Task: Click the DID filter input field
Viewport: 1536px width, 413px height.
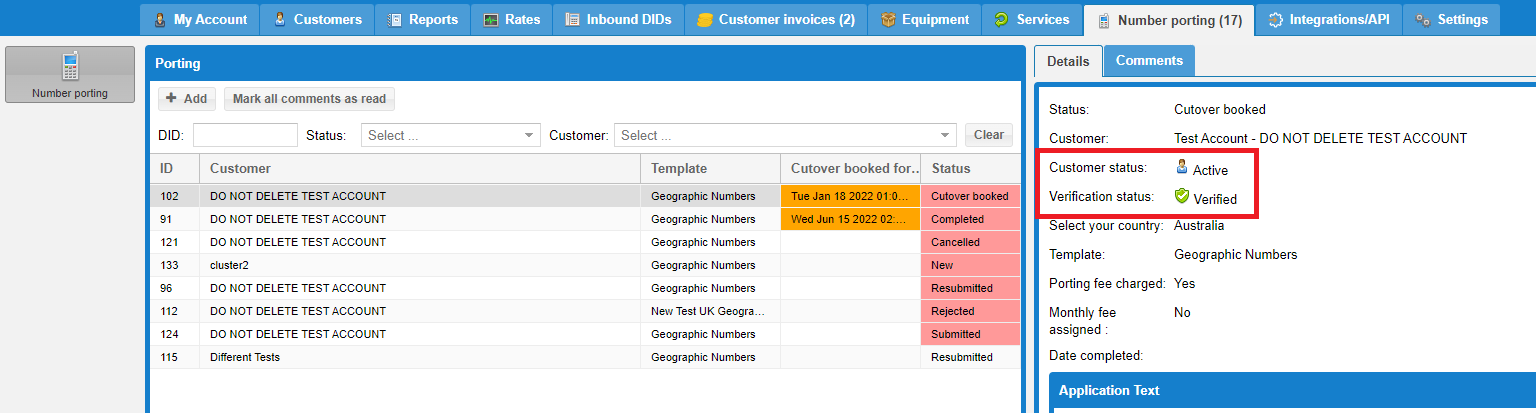Action: click(245, 135)
